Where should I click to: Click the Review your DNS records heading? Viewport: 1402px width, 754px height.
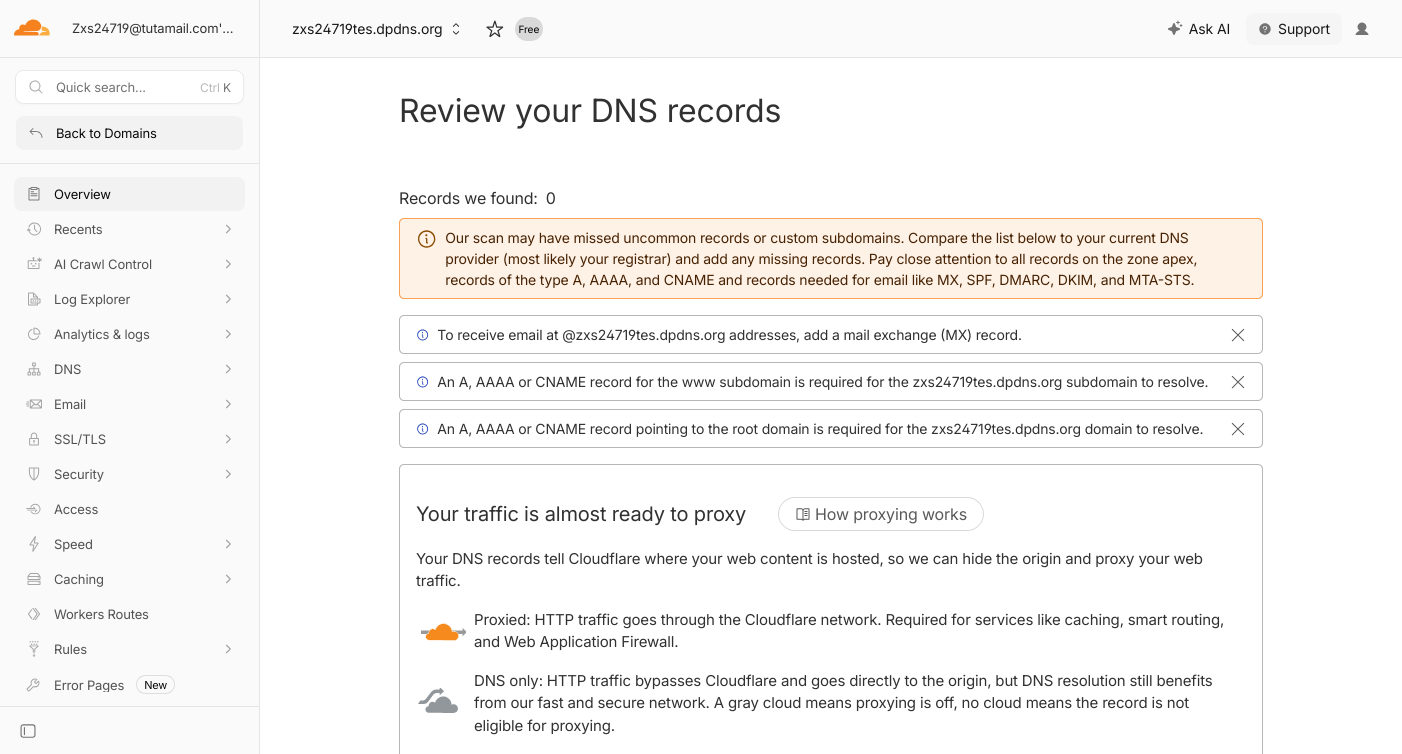[x=590, y=111]
